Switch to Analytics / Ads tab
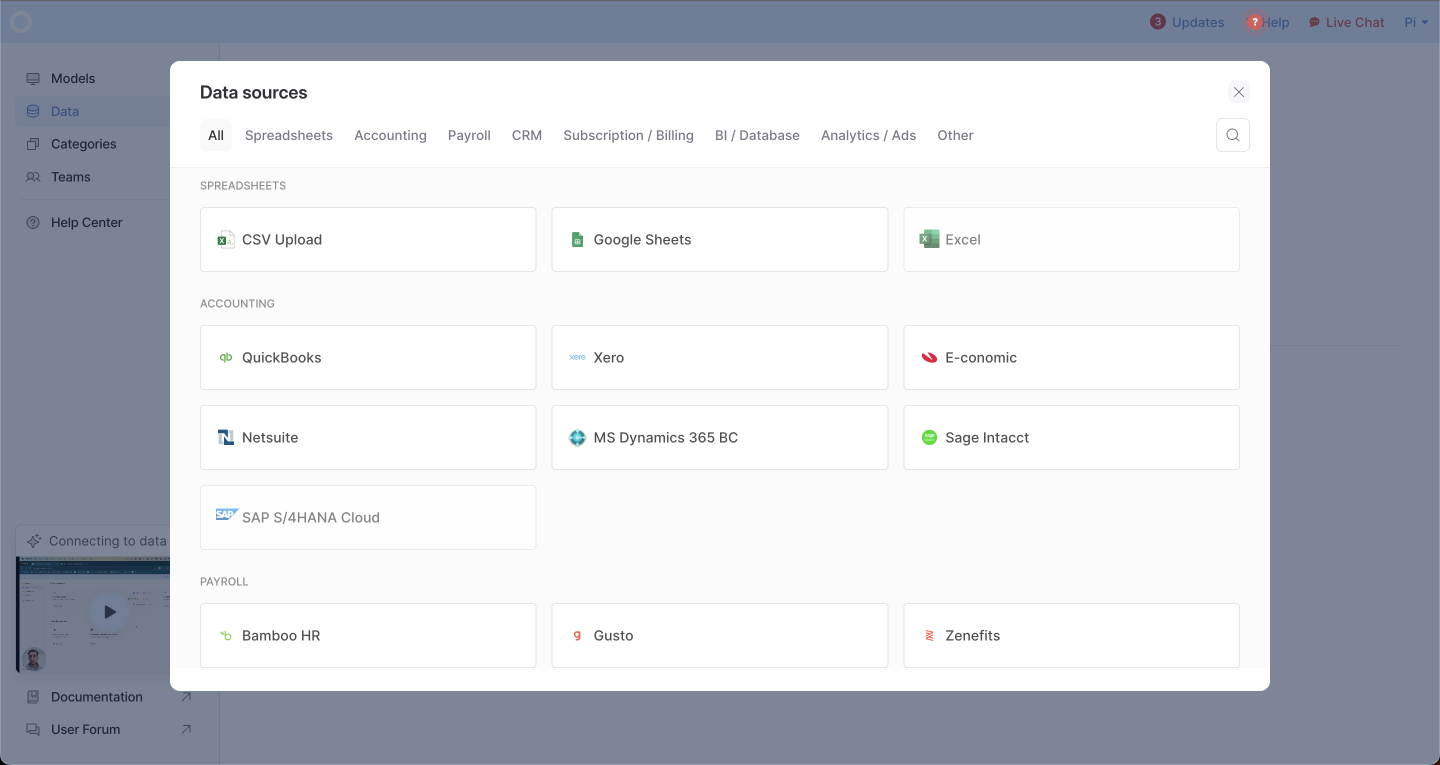 868,135
